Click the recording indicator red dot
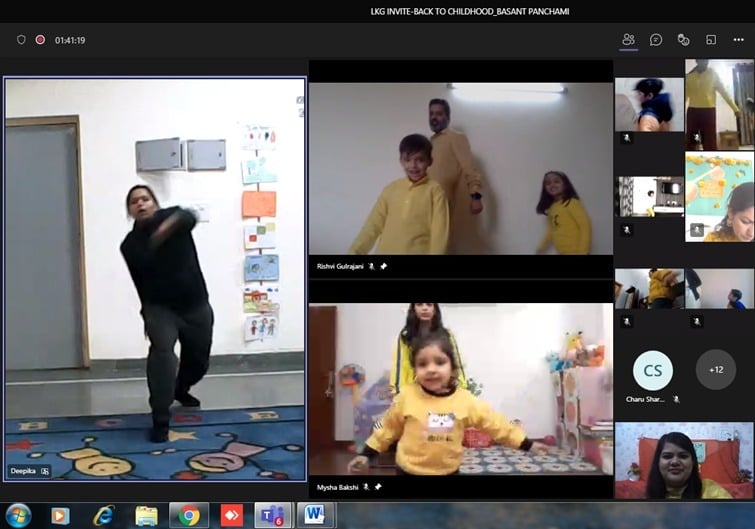Viewport: 755px width, 529px height. (40, 40)
